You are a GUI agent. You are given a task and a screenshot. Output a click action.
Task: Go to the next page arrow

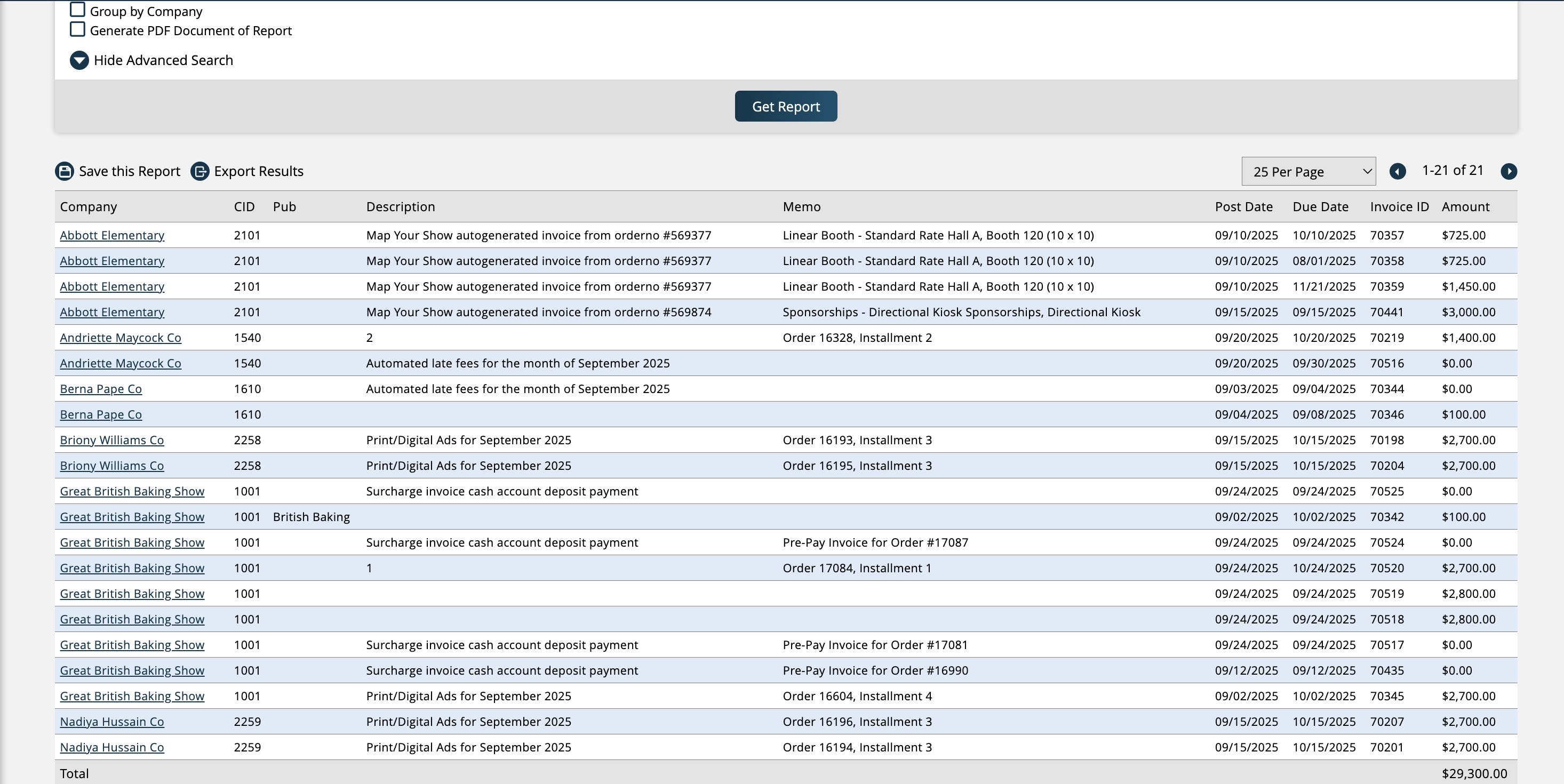click(x=1510, y=171)
